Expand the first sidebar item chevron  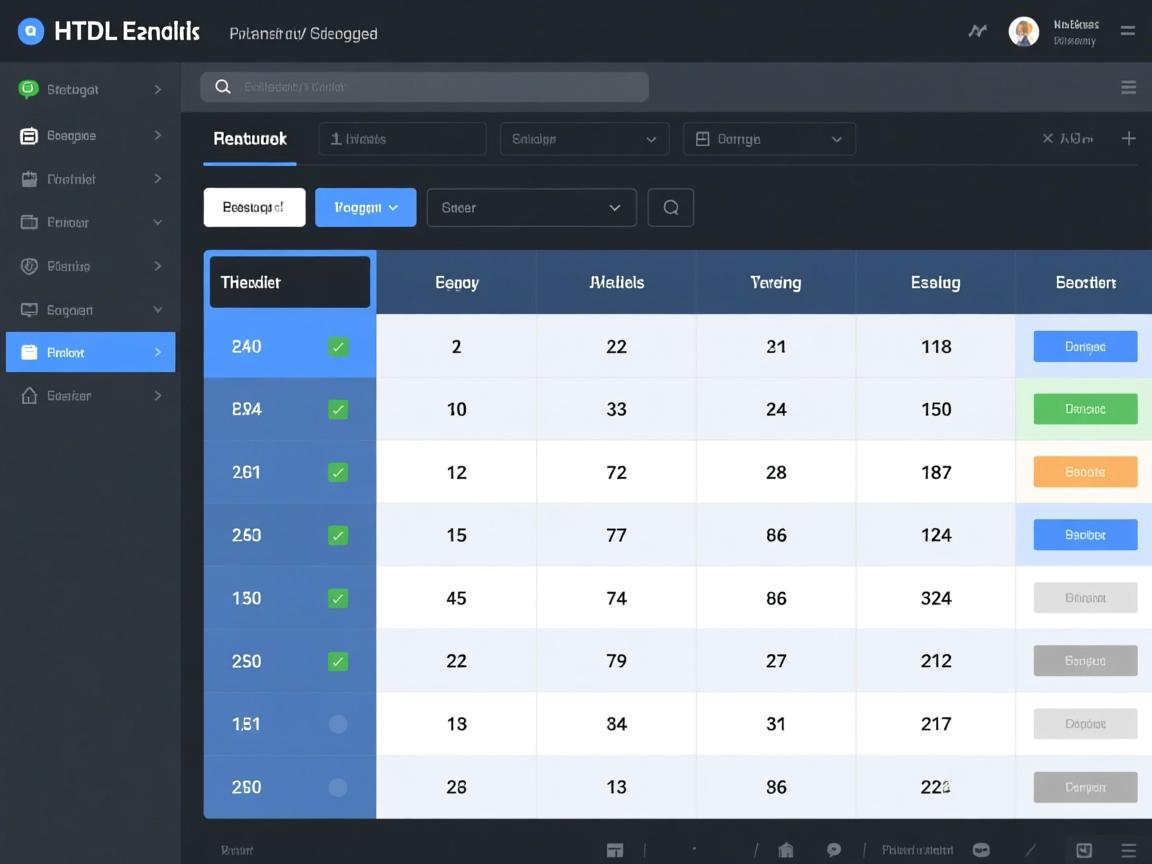coord(158,90)
